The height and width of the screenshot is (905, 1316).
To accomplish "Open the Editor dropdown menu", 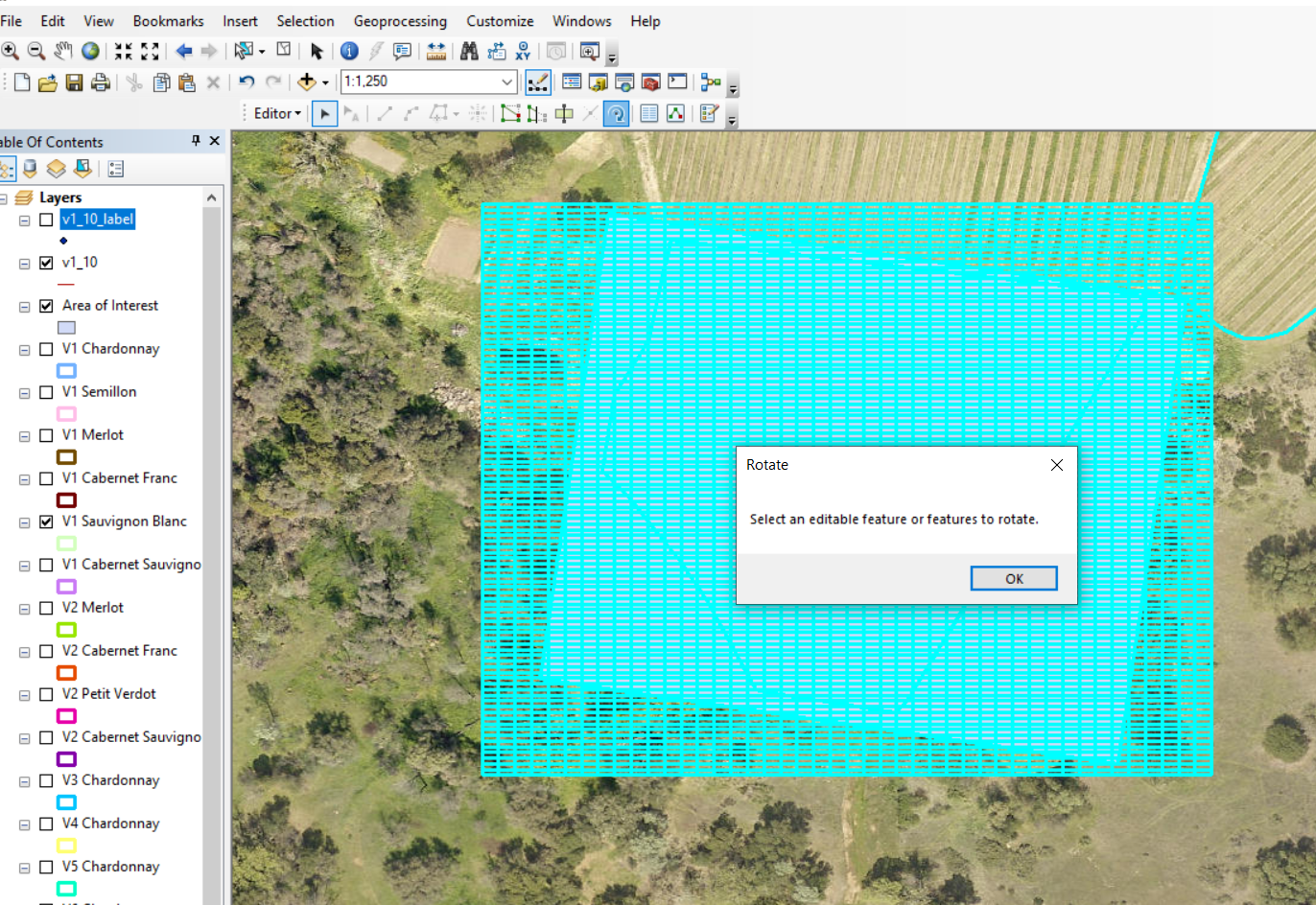I will 276,113.
